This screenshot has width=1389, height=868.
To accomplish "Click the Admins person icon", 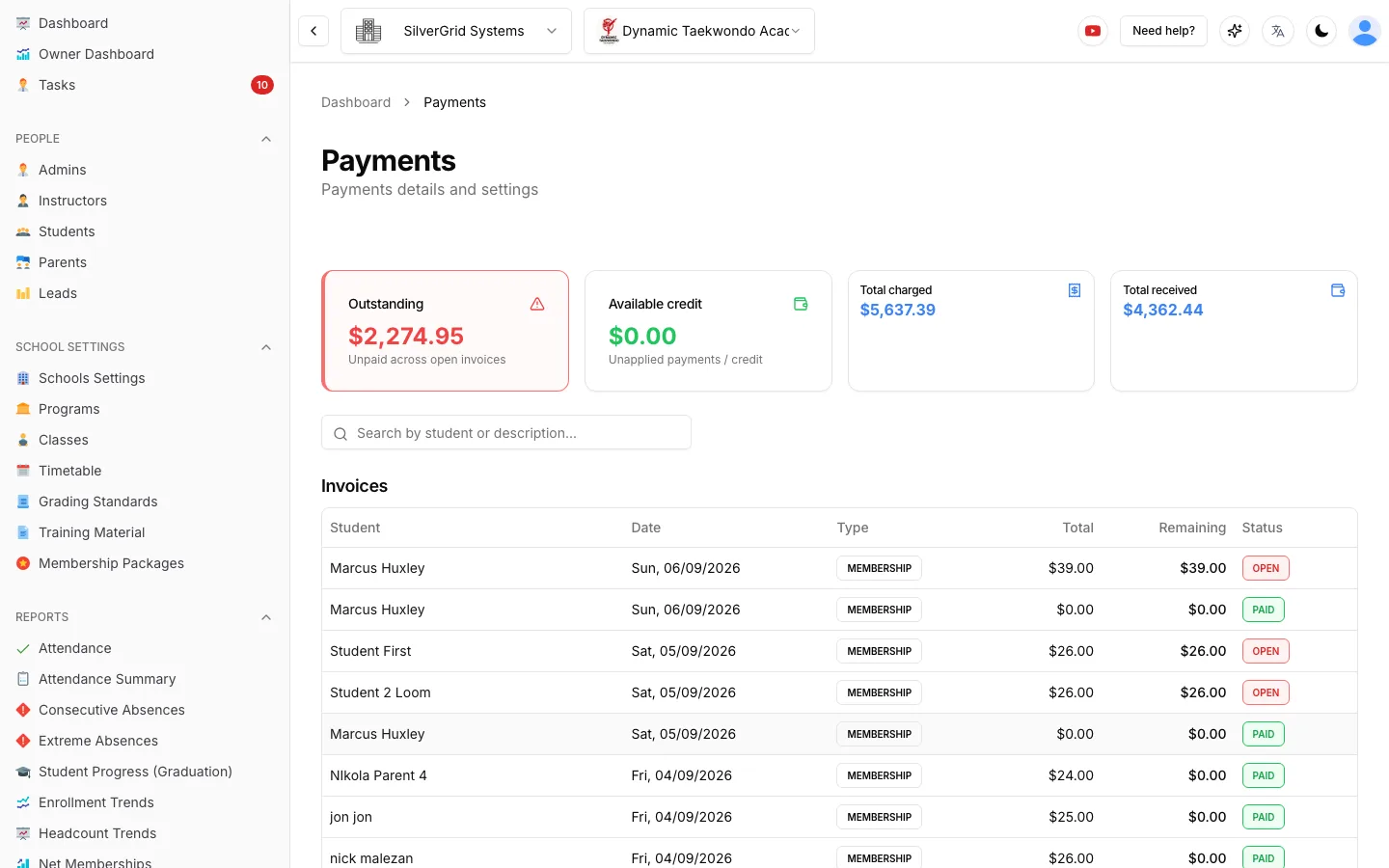I will [23, 170].
